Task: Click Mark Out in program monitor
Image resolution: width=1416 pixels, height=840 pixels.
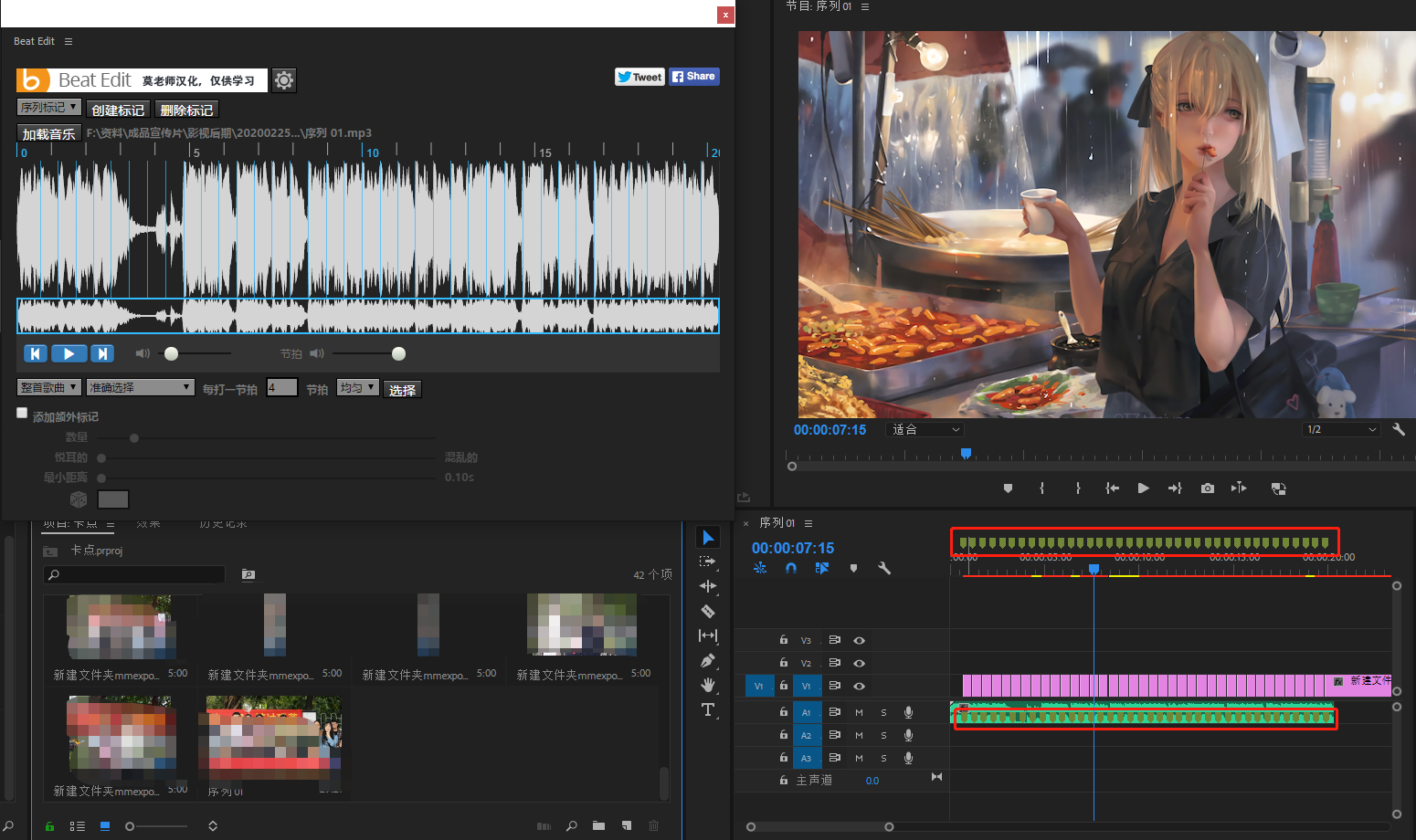Action: click(x=1078, y=488)
